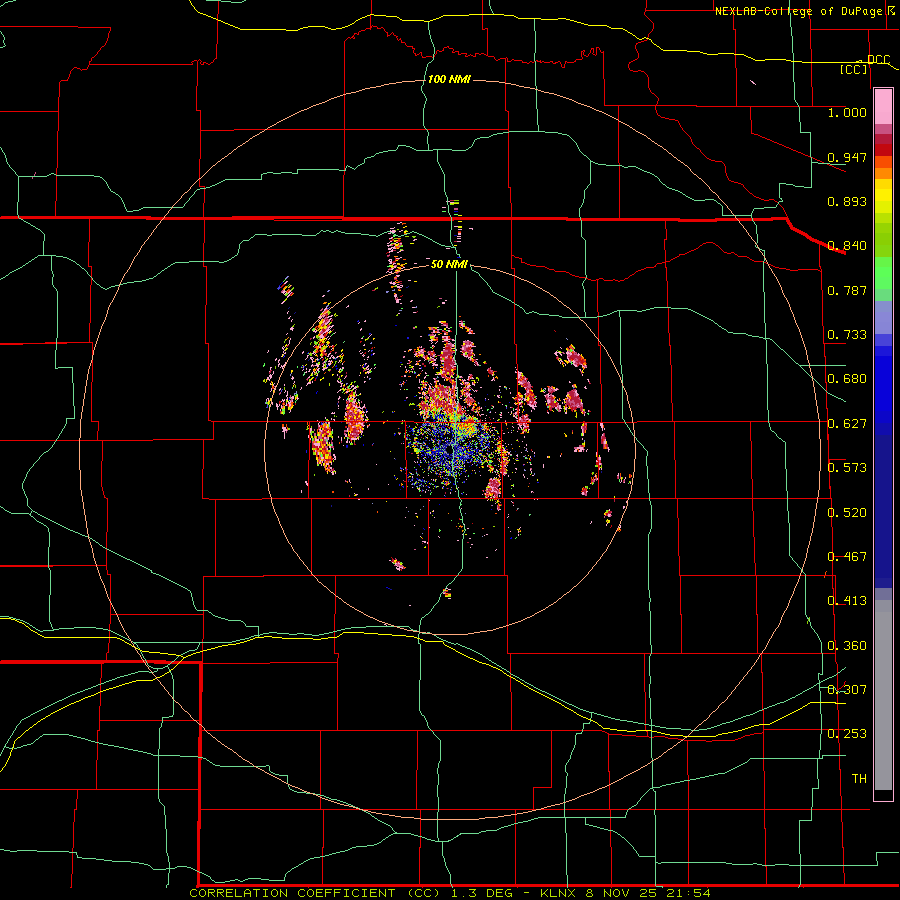Viewport: 900px width, 900px height.
Task: Click the 1.3 DEG elevation text
Action: pyautogui.click(x=481, y=893)
